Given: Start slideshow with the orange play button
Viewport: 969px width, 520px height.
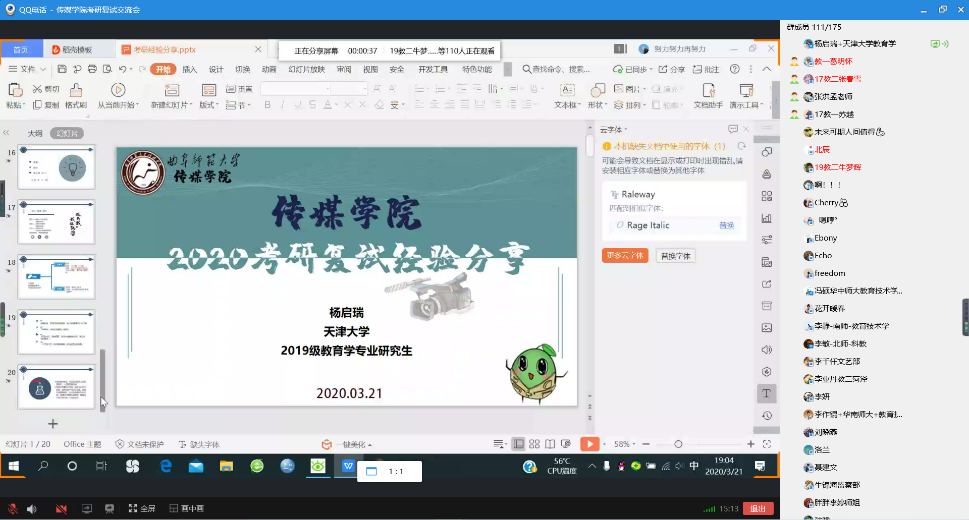Looking at the screenshot, I should click(590, 444).
